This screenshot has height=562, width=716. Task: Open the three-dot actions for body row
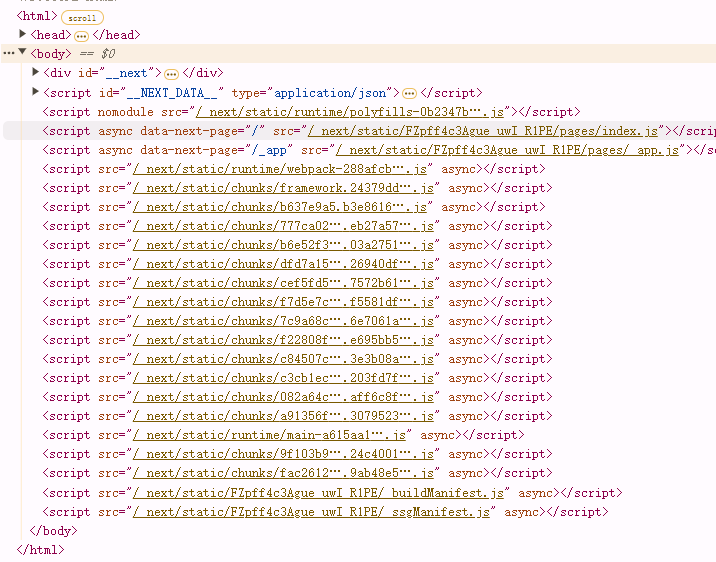tap(8, 53)
